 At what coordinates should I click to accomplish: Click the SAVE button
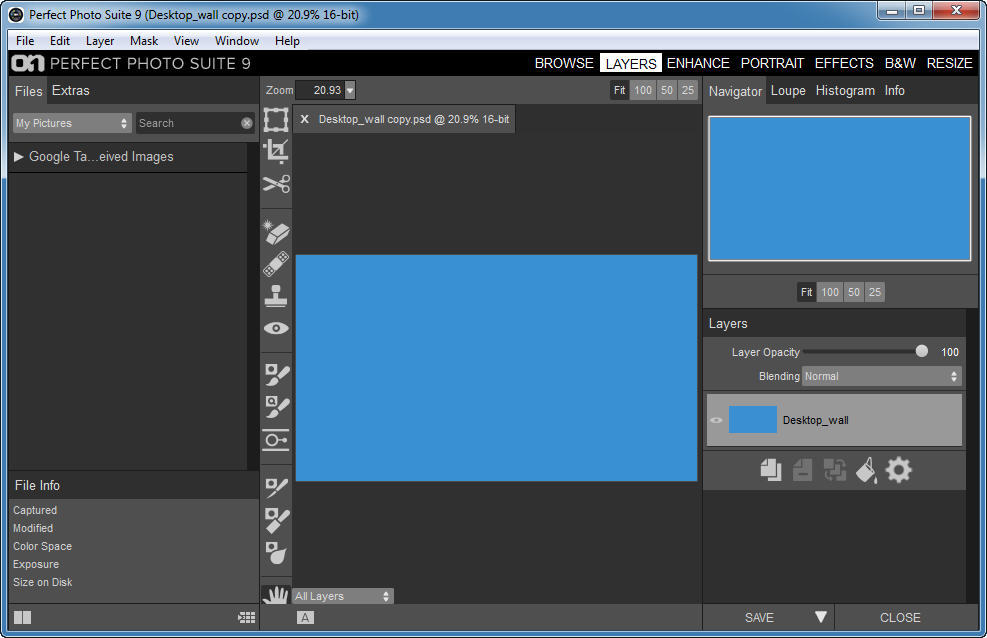tap(759, 618)
